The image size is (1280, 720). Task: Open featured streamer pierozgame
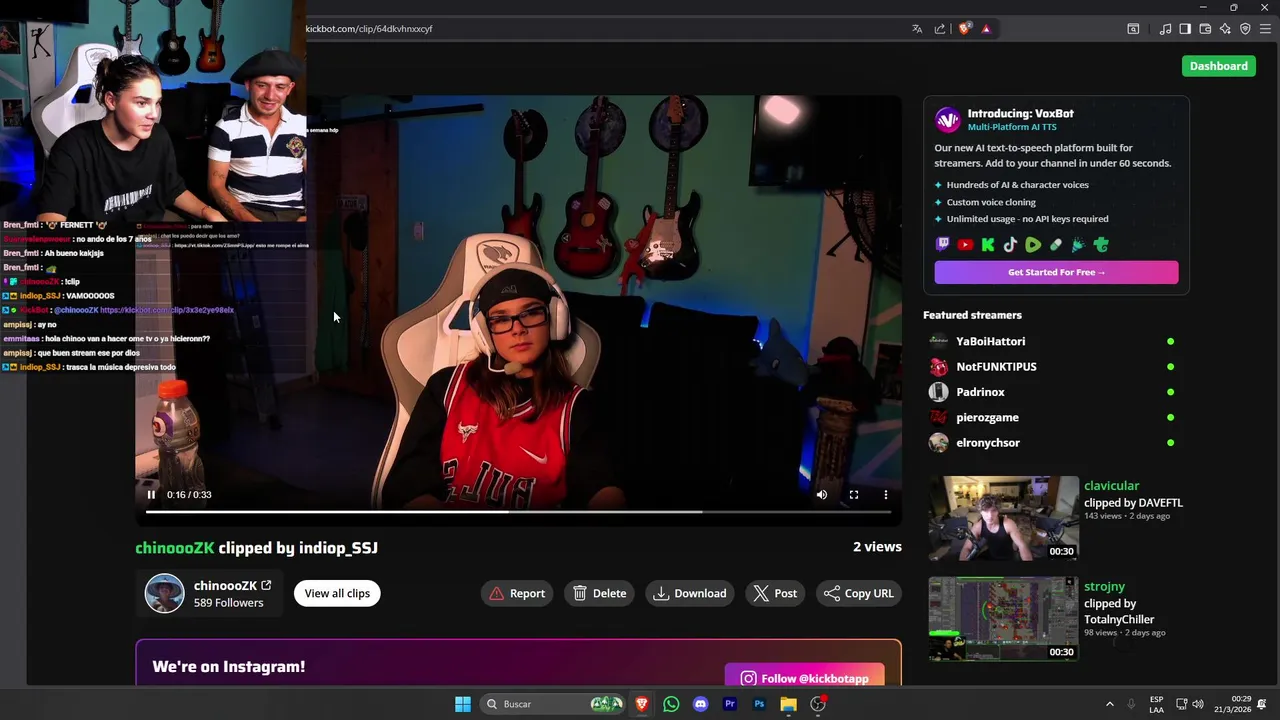click(987, 417)
